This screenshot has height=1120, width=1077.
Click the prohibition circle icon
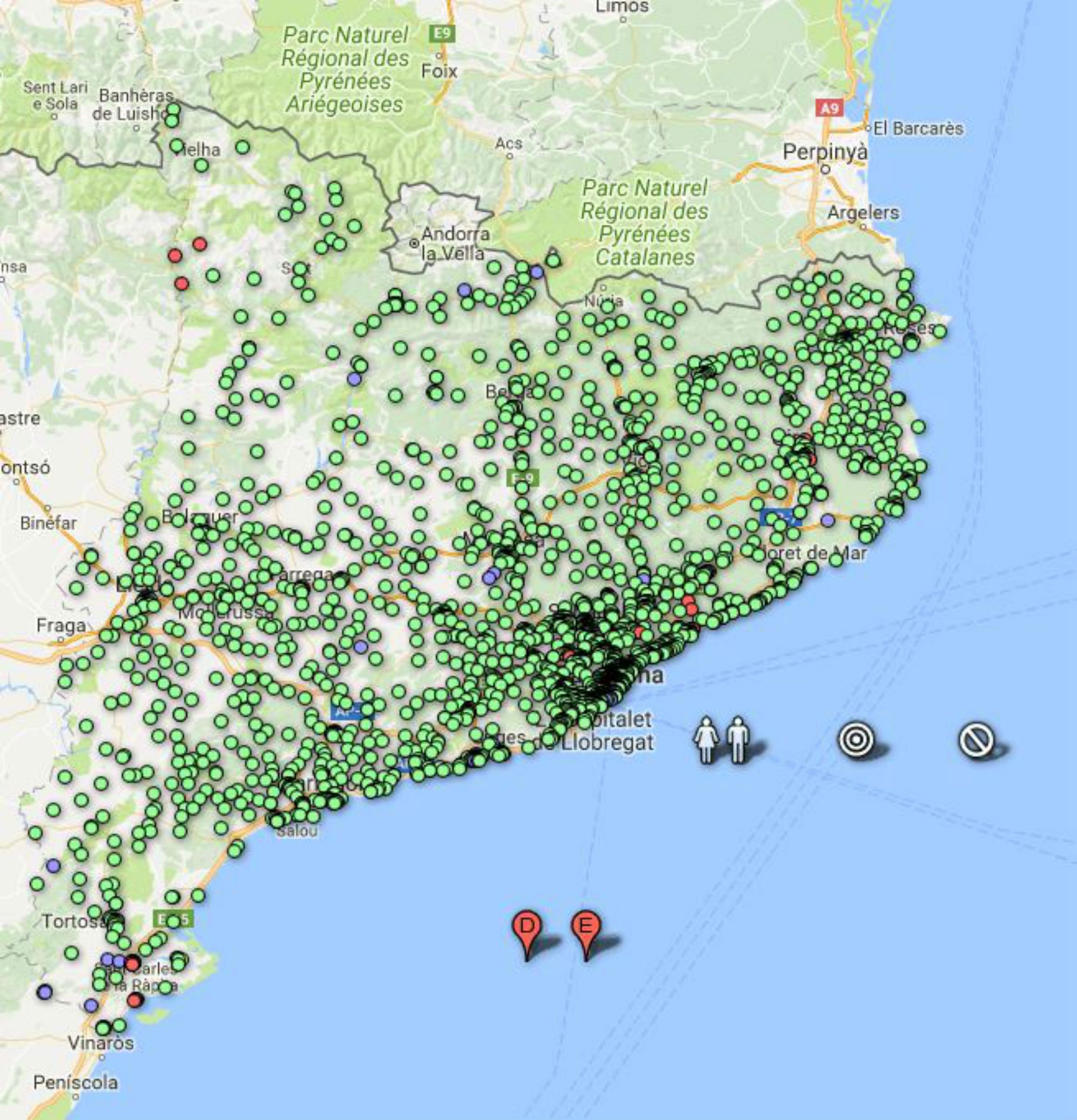point(976,741)
